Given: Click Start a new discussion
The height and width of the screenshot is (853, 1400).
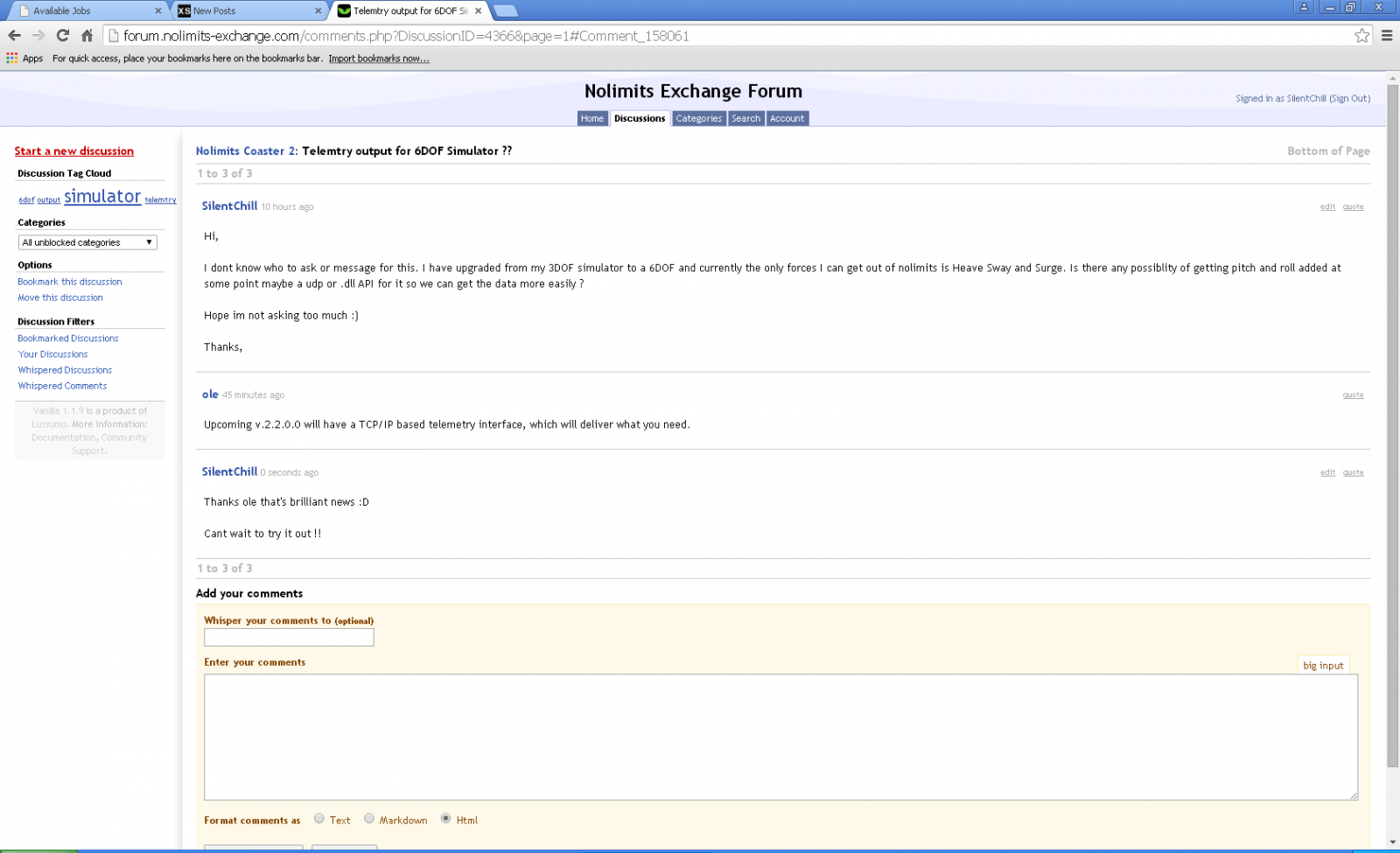Looking at the screenshot, I should coord(74,151).
